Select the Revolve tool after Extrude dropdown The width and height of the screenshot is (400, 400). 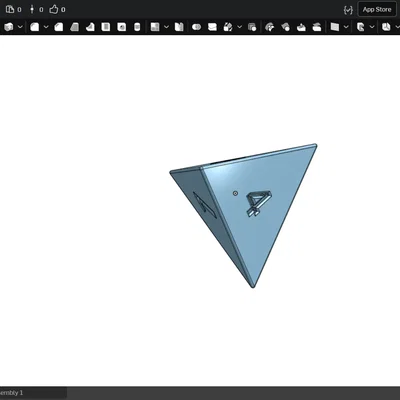click(59, 27)
